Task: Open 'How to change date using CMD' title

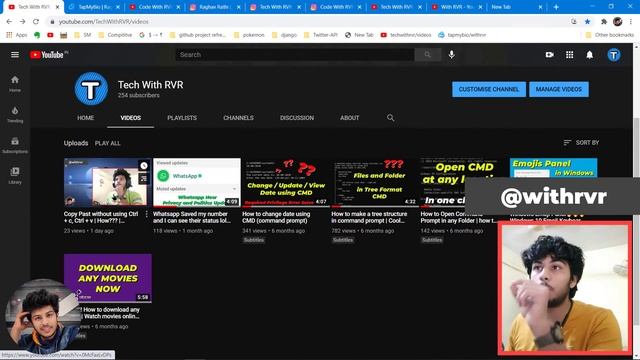Action: click(x=276, y=217)
